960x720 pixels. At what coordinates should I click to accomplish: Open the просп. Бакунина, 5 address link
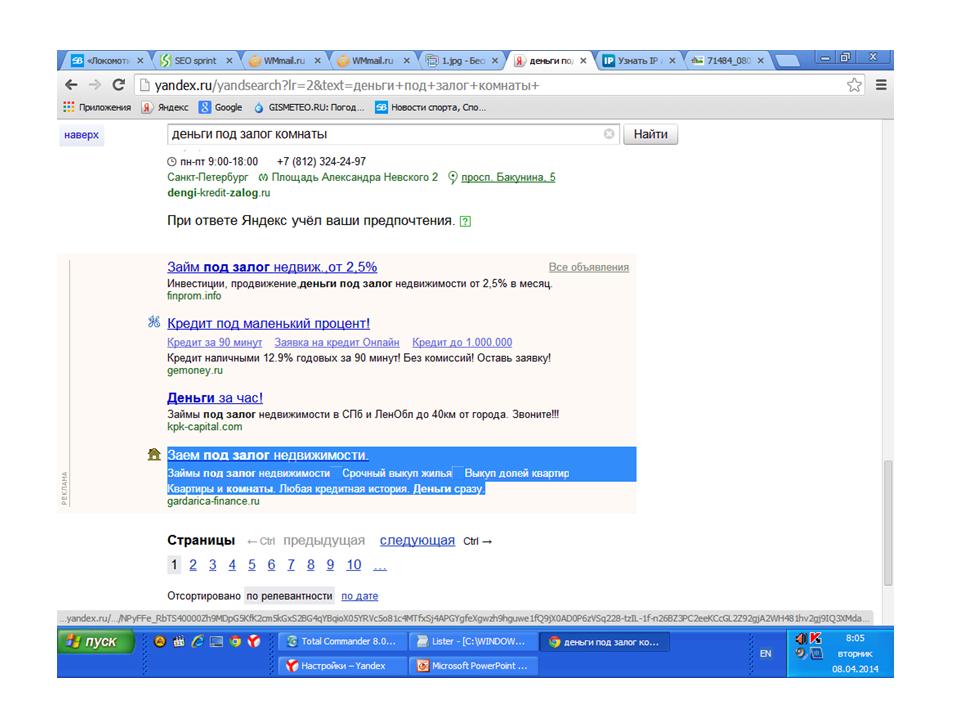(x=508, y=178)
